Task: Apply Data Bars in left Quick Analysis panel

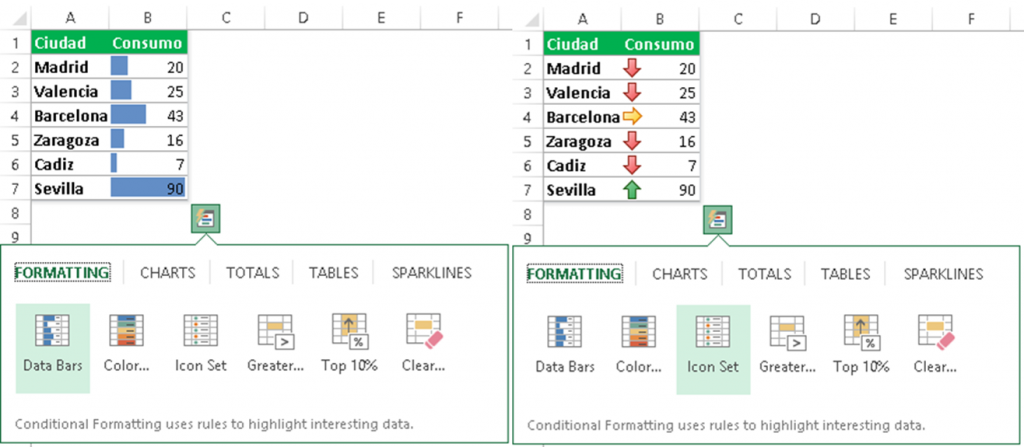Action: tap(53, 348)
